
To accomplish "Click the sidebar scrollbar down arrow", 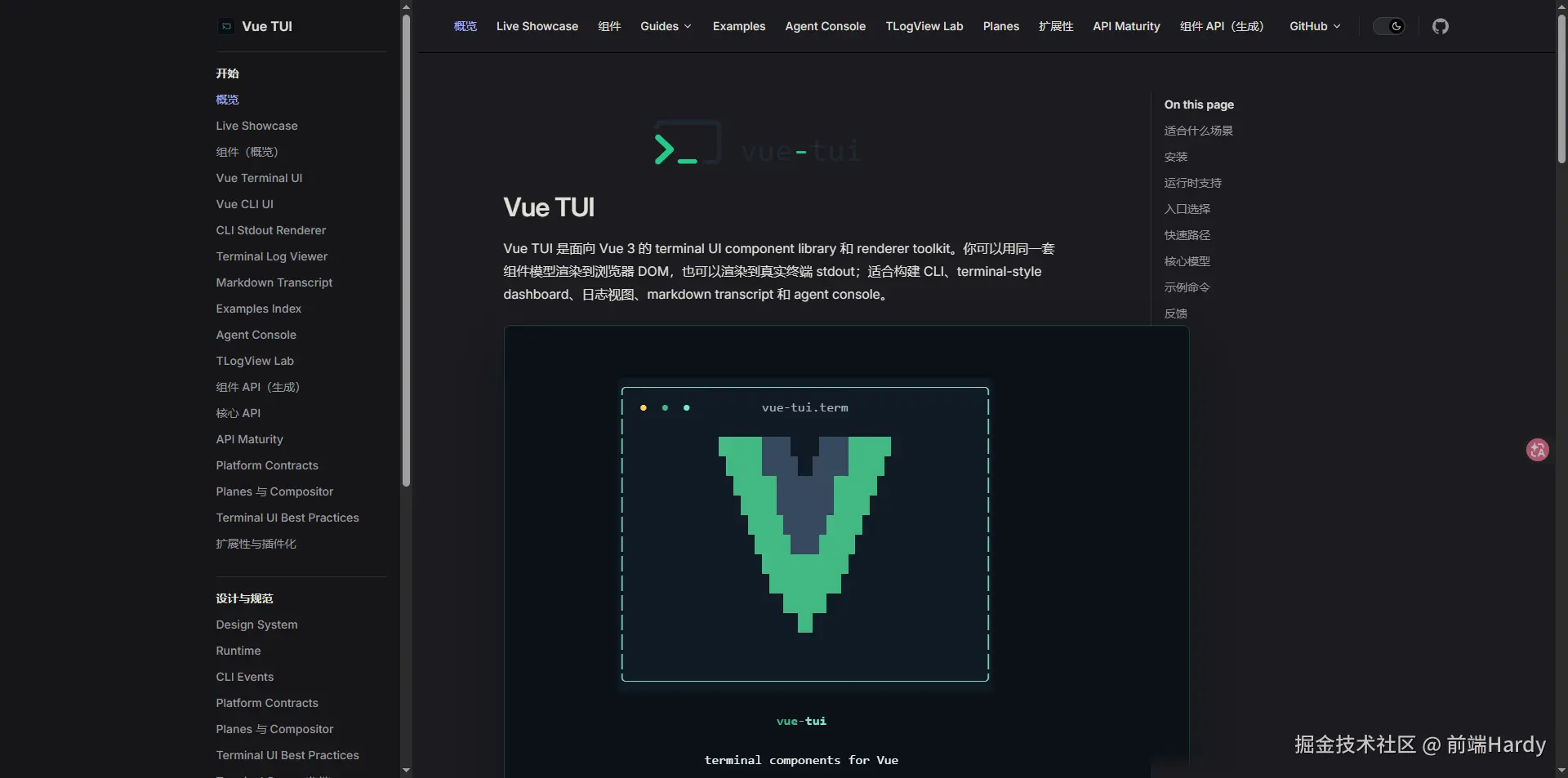I will pyautogui.click(x=406, y=771).
